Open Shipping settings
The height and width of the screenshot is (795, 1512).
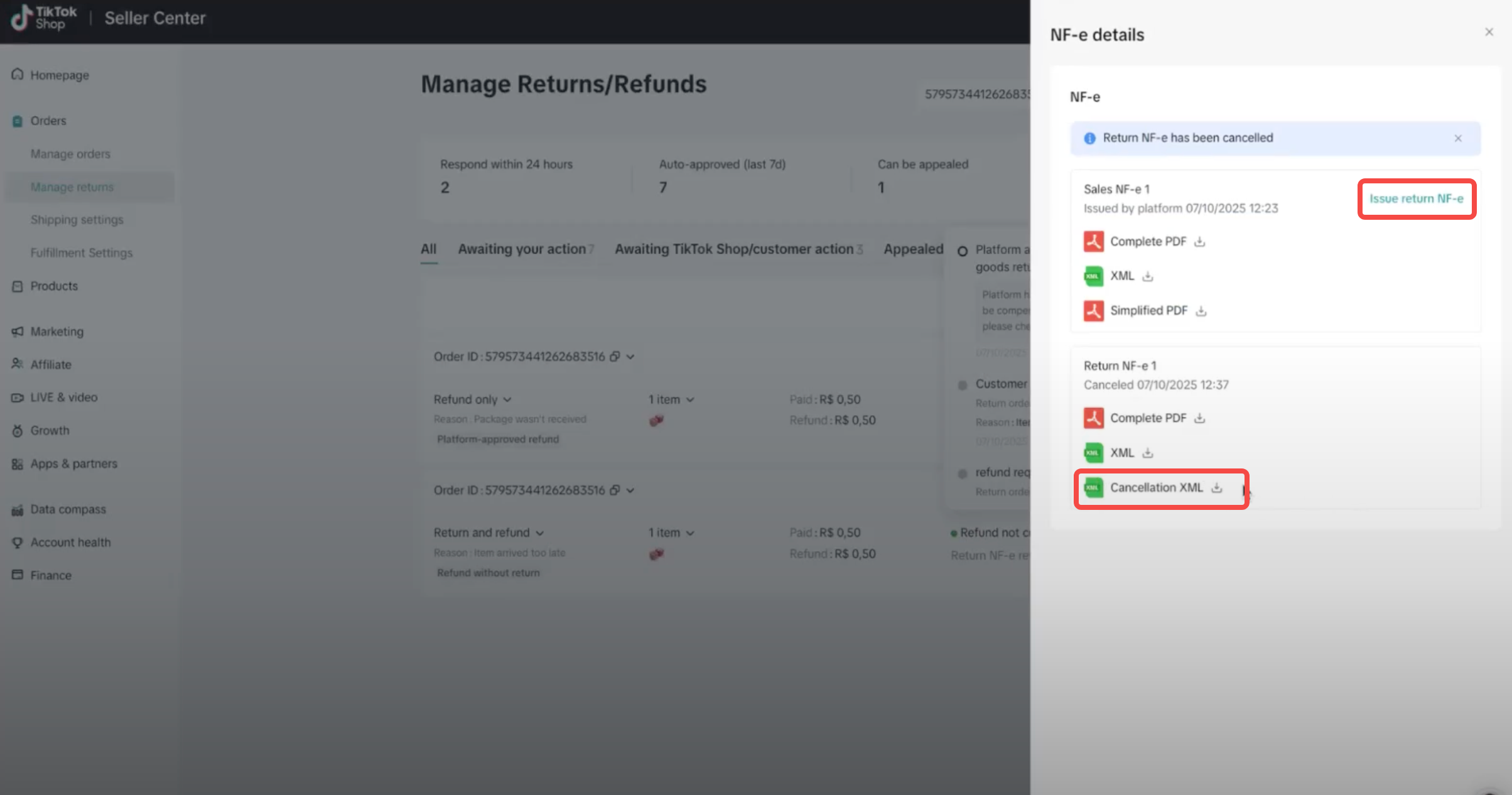tap(77, 220)
